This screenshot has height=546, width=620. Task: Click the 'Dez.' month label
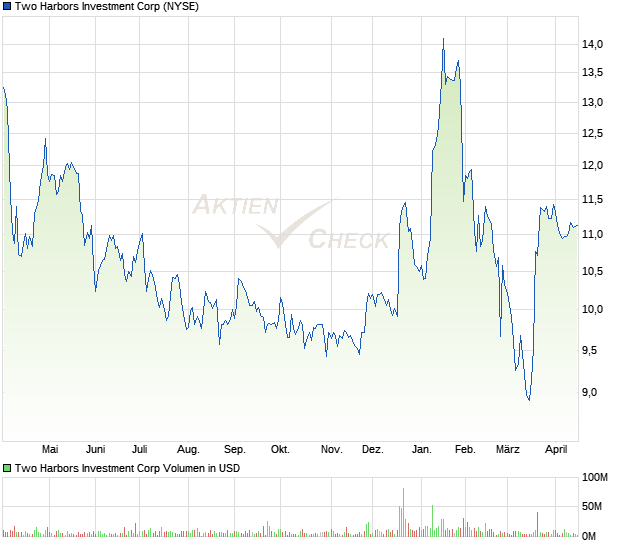coord(372,449)
